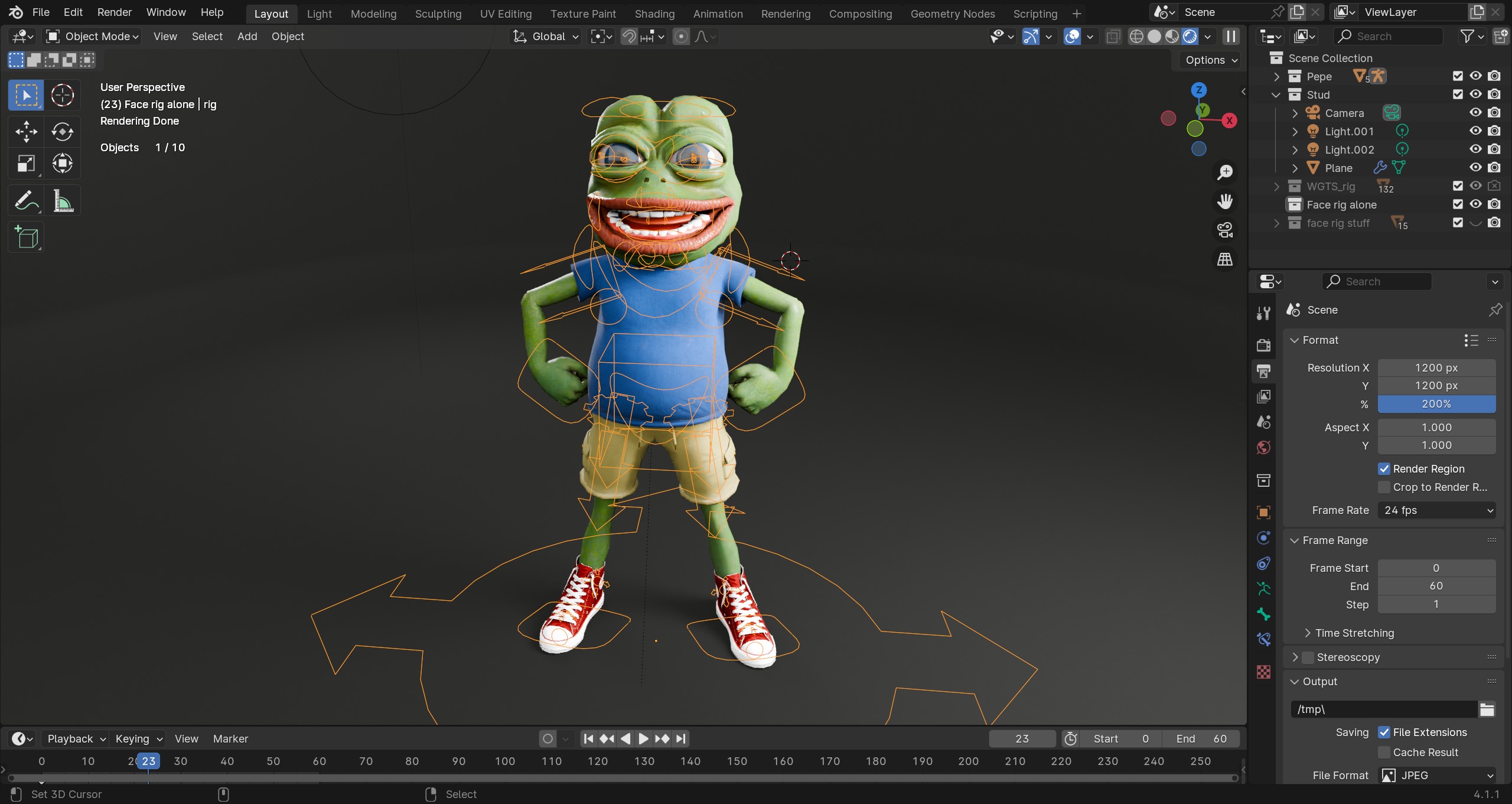
Task: Open the File menu
Action: point(41,12)
